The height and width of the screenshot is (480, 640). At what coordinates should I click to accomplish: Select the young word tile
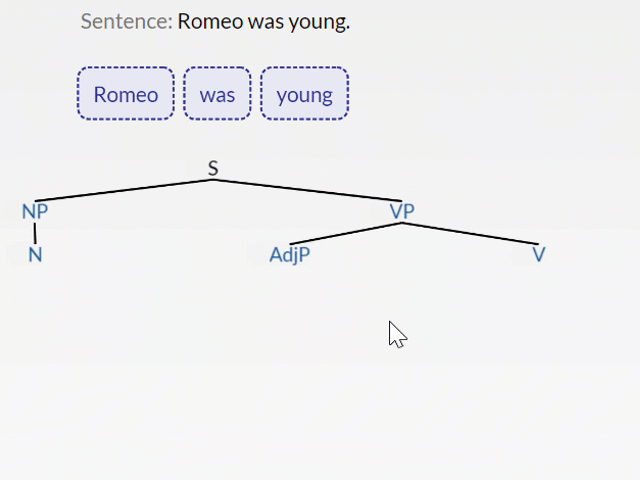point(304,94)
